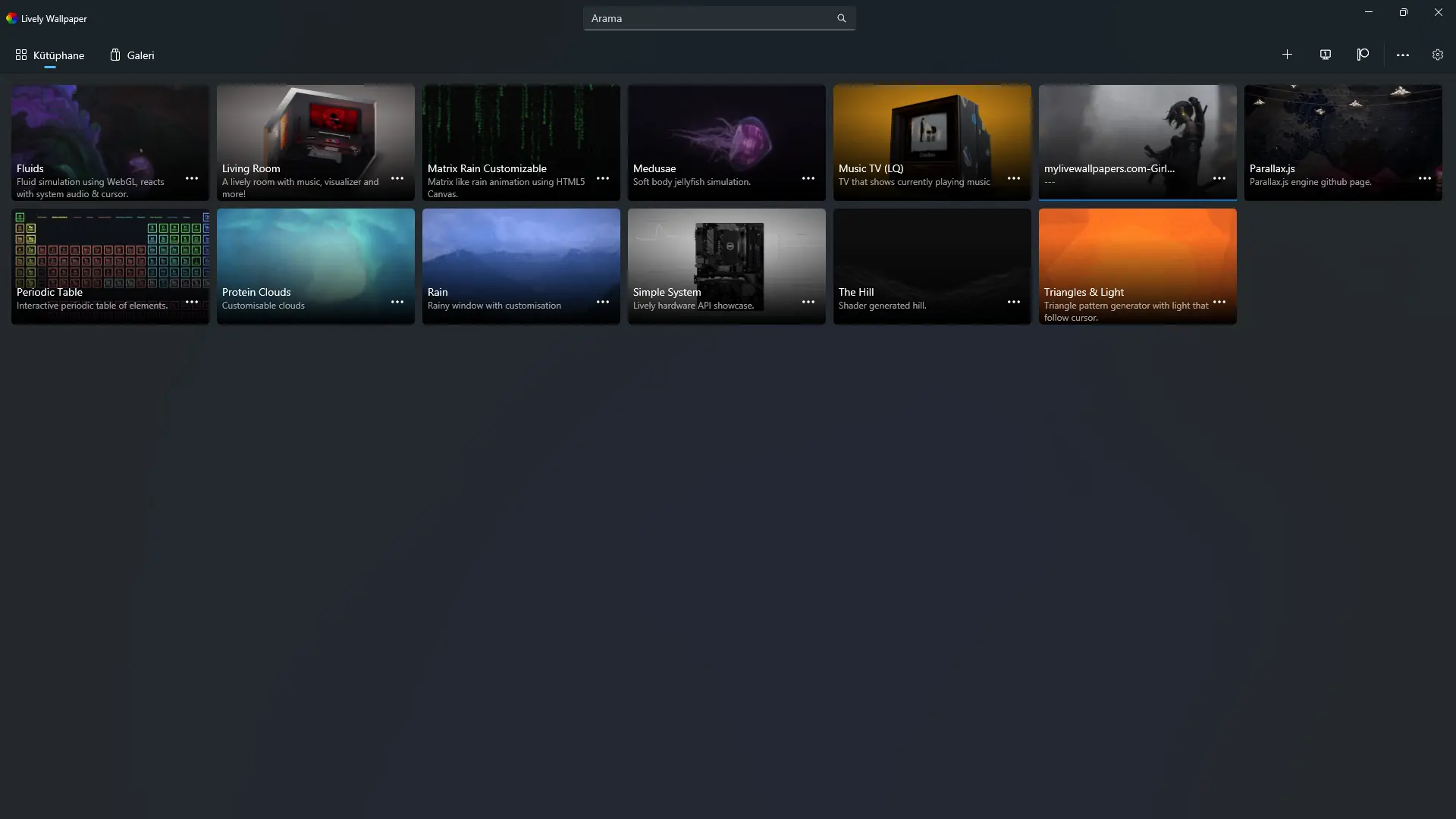Click the magnifier search icon

point(841,18)
